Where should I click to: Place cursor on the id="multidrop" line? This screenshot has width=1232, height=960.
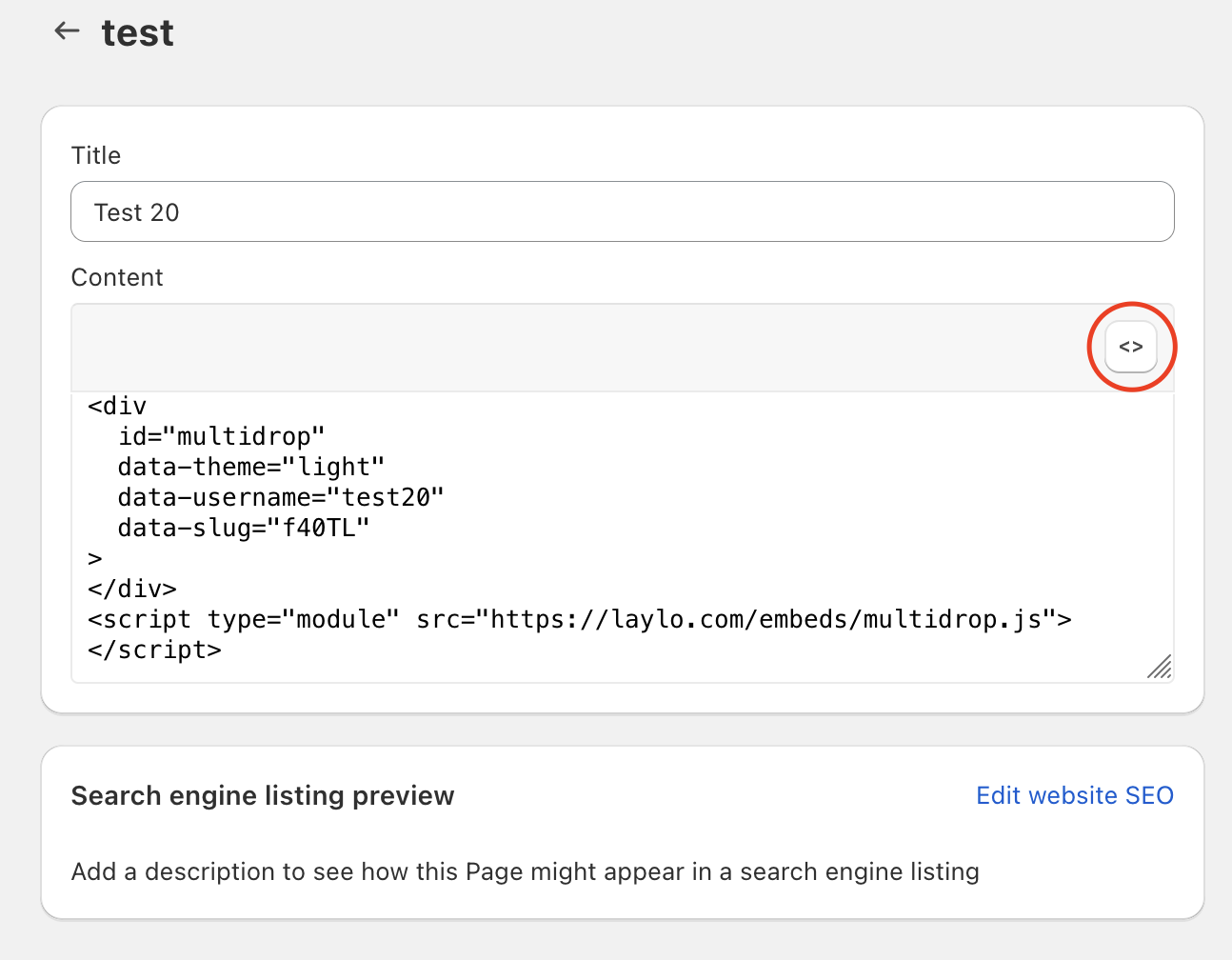[x=221, y=437]
